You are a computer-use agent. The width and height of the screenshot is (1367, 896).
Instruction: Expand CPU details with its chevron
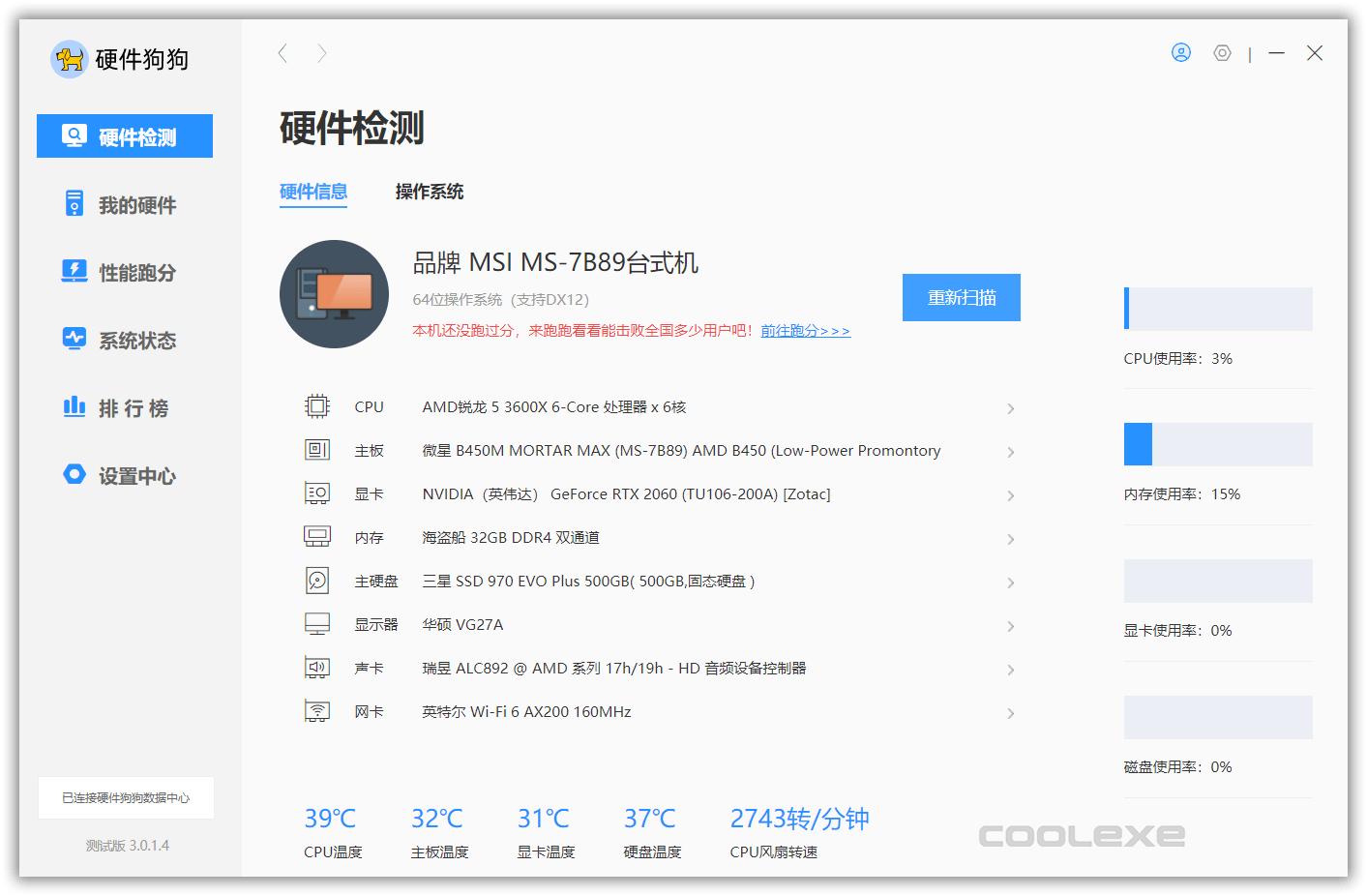coord(1011,408)
